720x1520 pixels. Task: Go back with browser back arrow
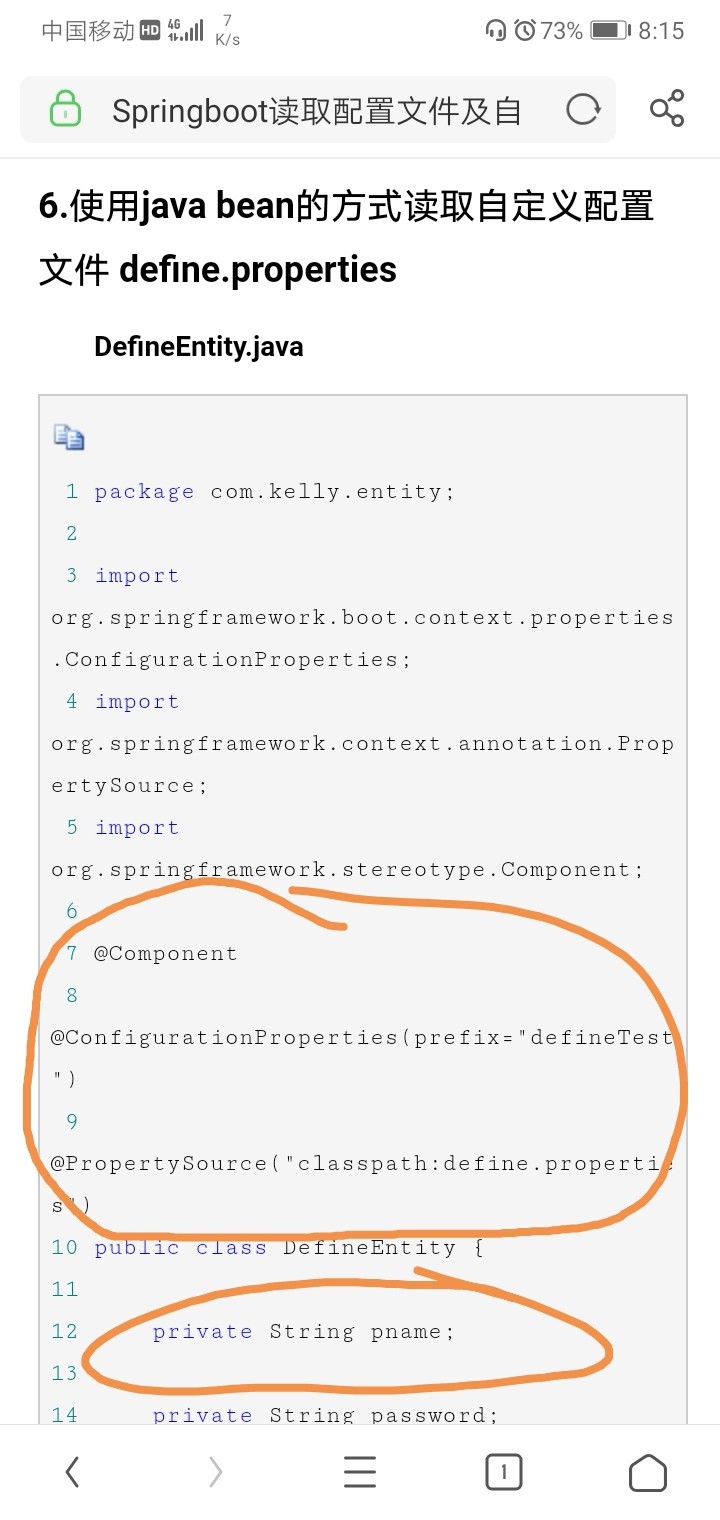(x=72, y=1472)
